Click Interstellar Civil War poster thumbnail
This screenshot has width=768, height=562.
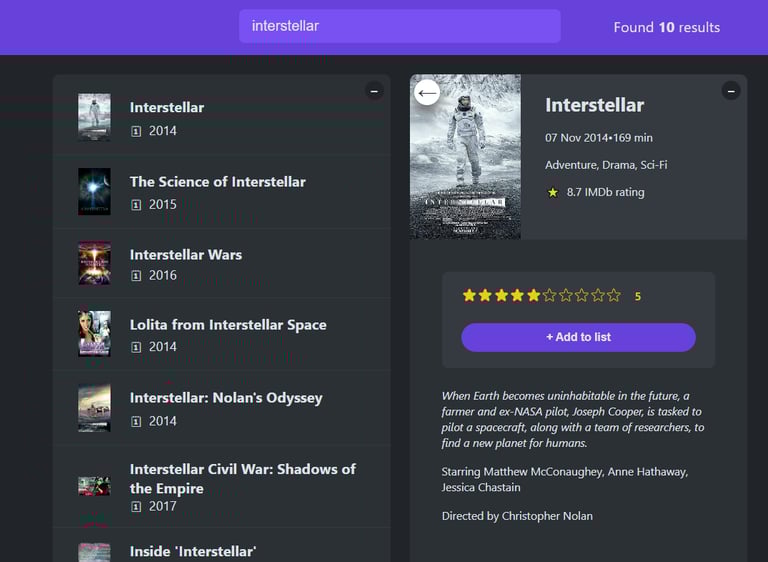(94, 486)
